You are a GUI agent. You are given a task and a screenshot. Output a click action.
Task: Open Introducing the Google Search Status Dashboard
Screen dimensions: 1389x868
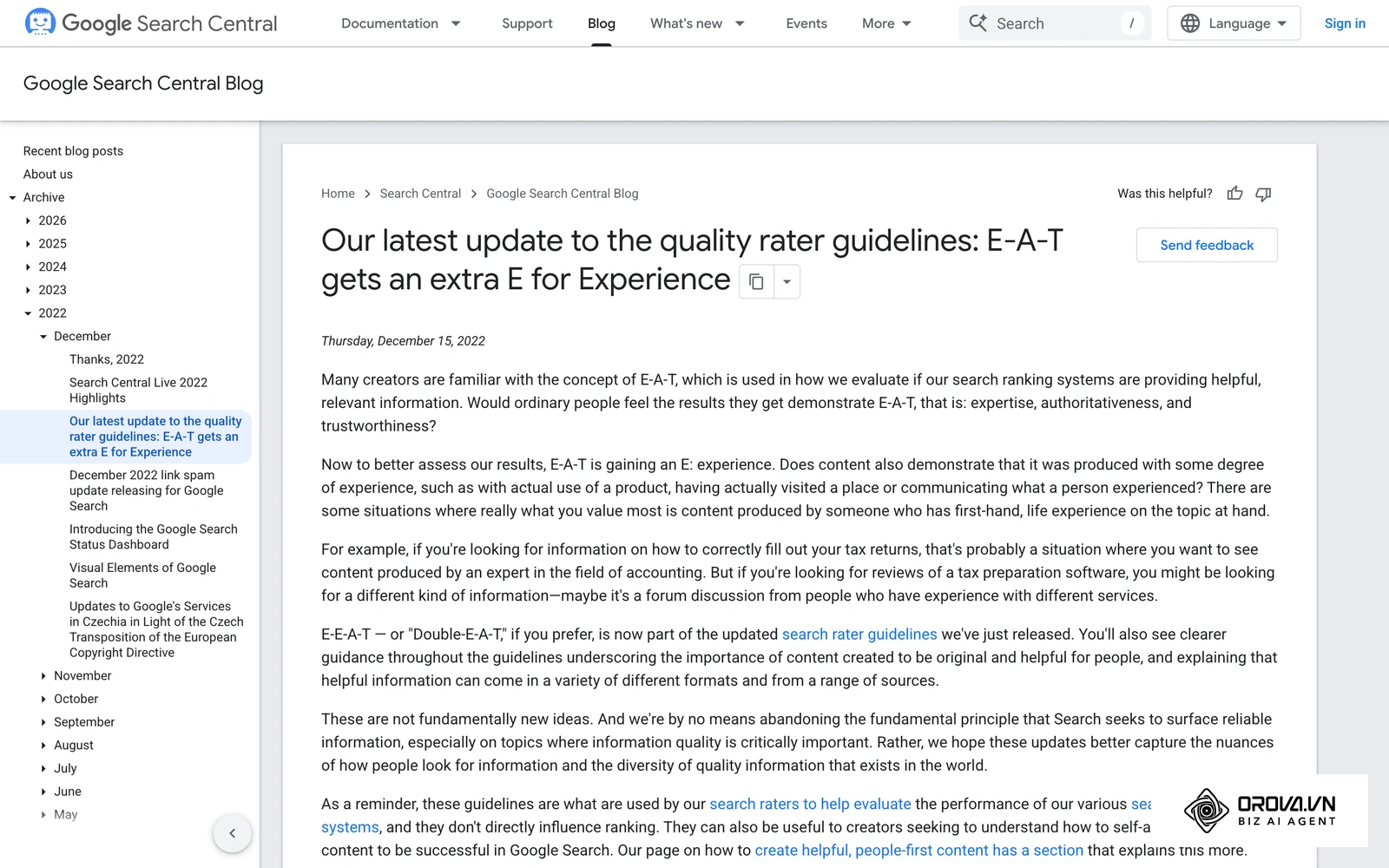[x=153, y=536]
